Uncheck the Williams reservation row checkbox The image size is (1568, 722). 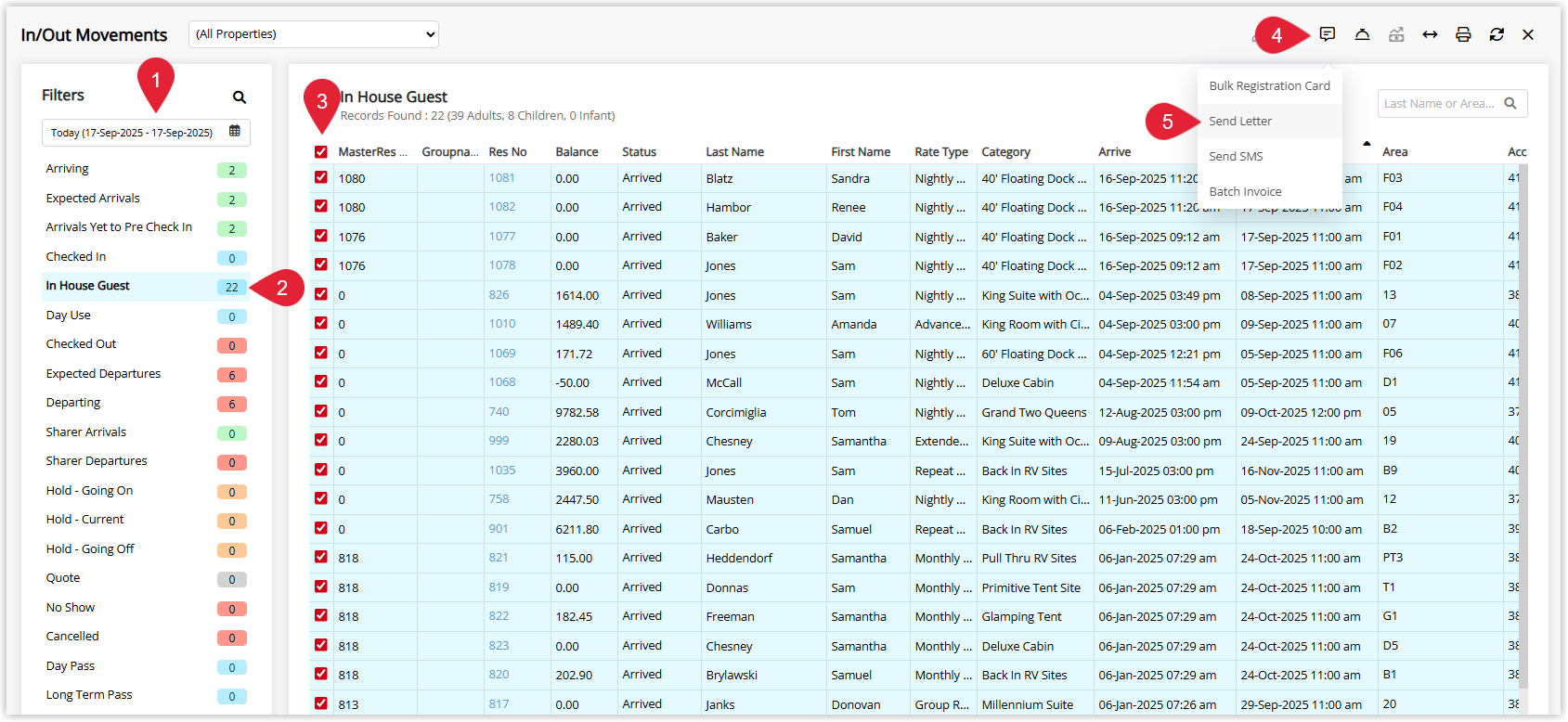[321, 323]
